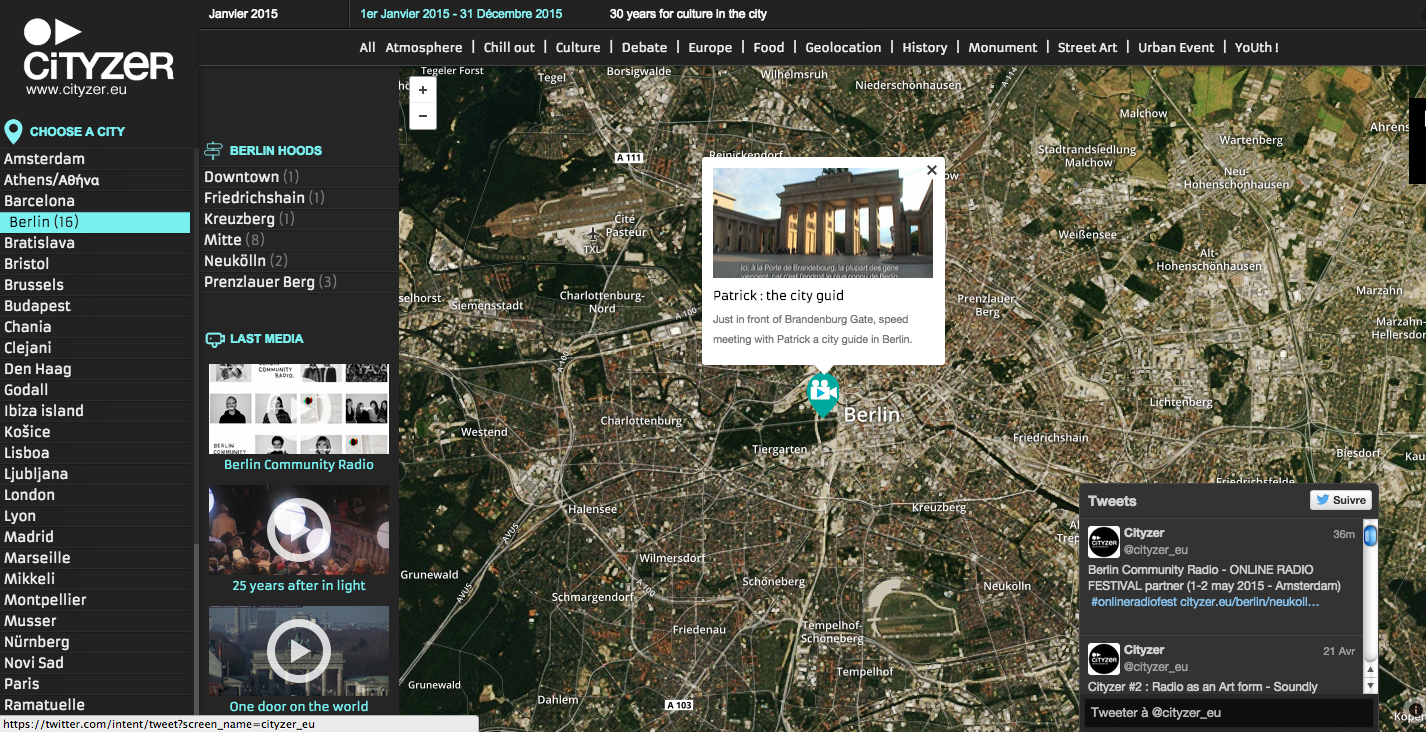Screen dimensions: 1426x732
Task: Click the Cityzer logo
Action: pos(98,50)
